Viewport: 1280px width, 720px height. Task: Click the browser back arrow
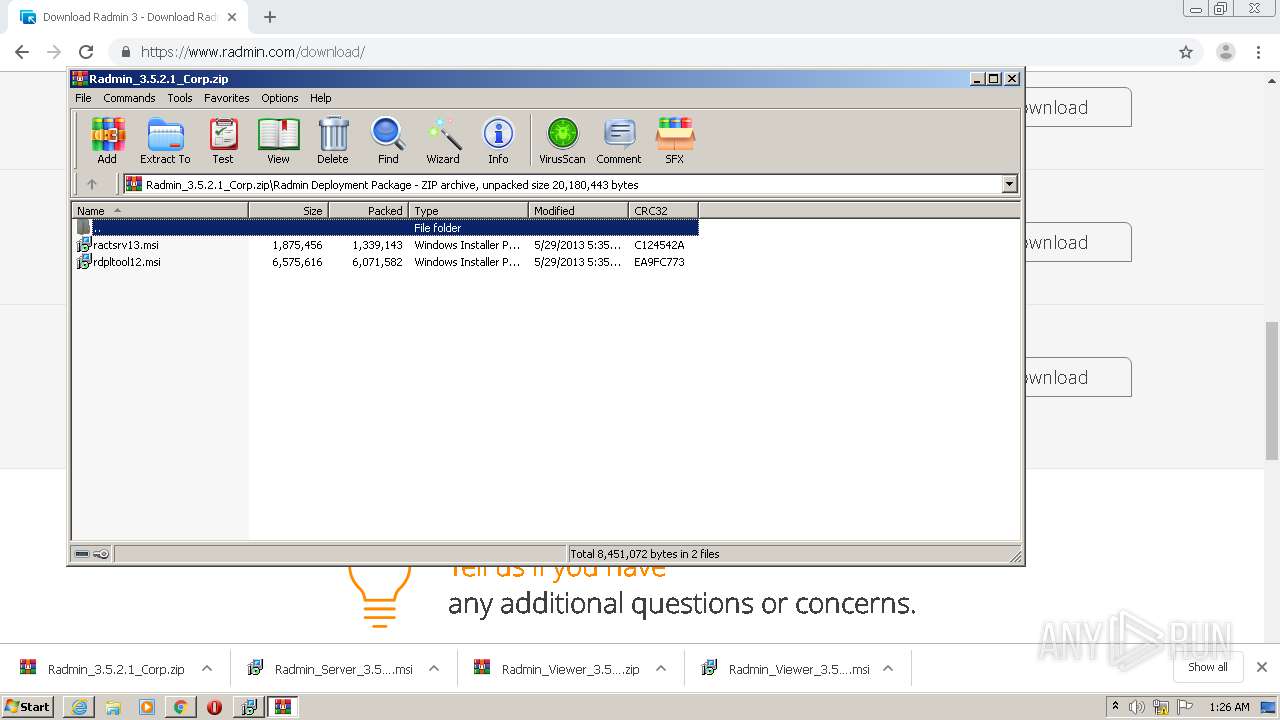pos(22,52)
